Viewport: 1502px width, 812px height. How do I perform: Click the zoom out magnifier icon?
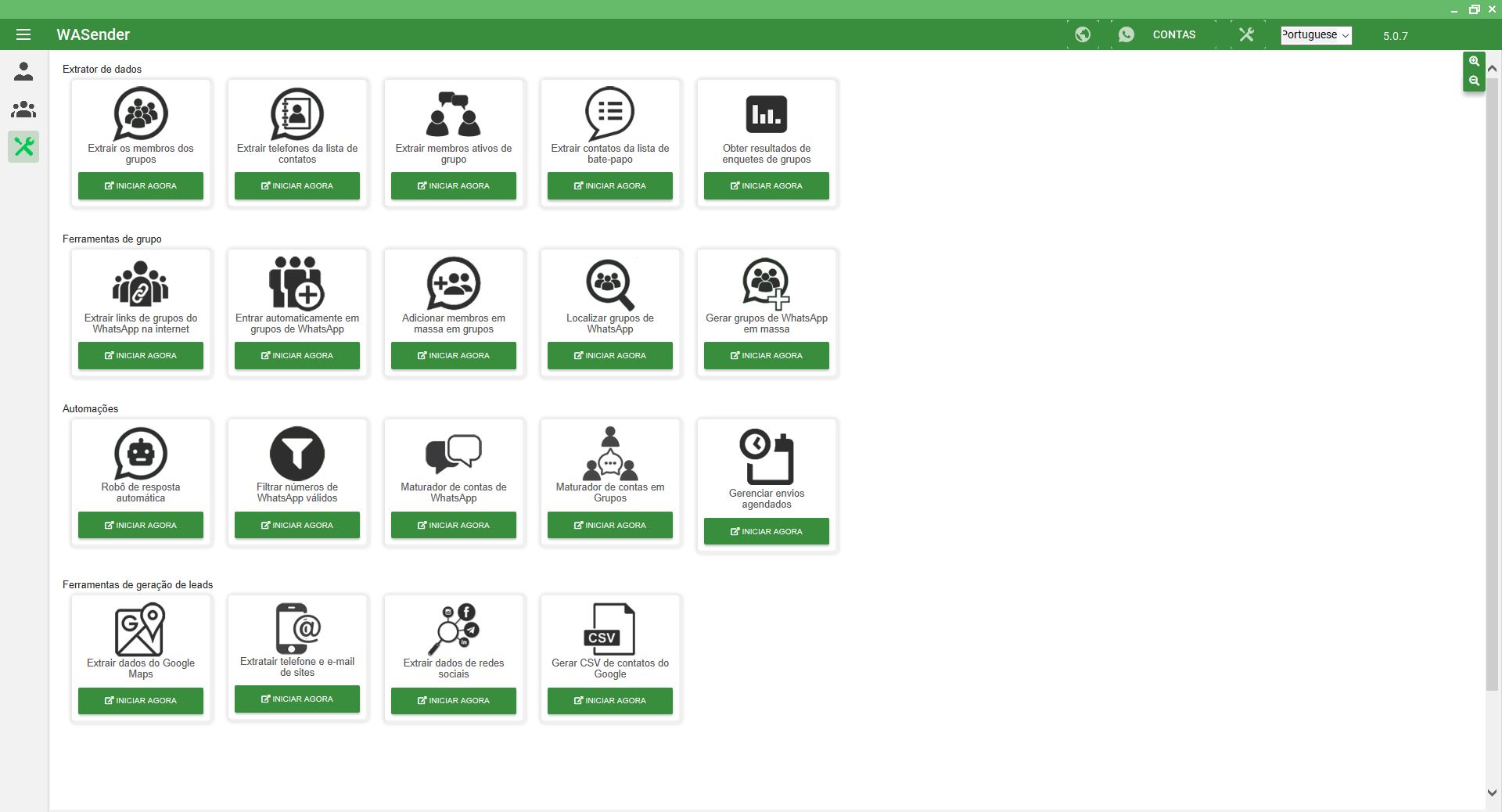1474,81
